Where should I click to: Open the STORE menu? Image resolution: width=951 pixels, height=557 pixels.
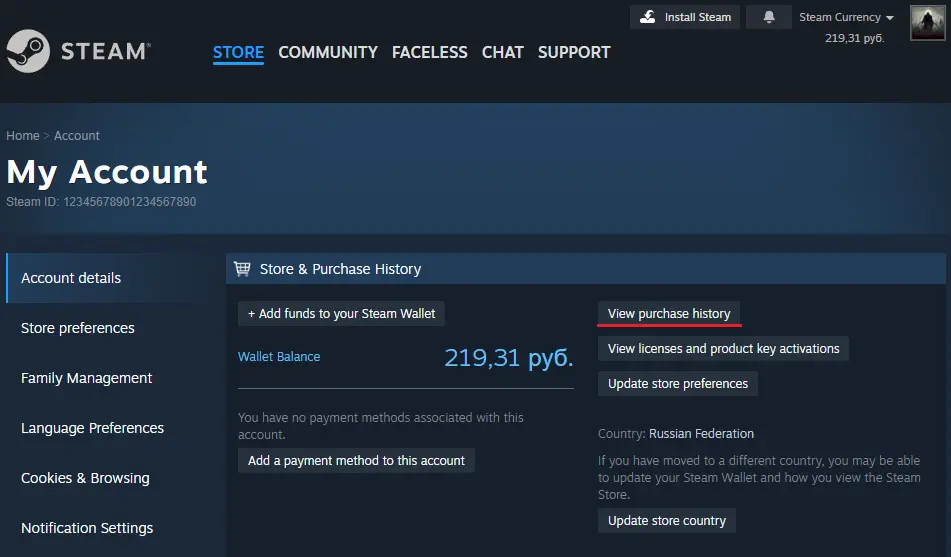238,52
